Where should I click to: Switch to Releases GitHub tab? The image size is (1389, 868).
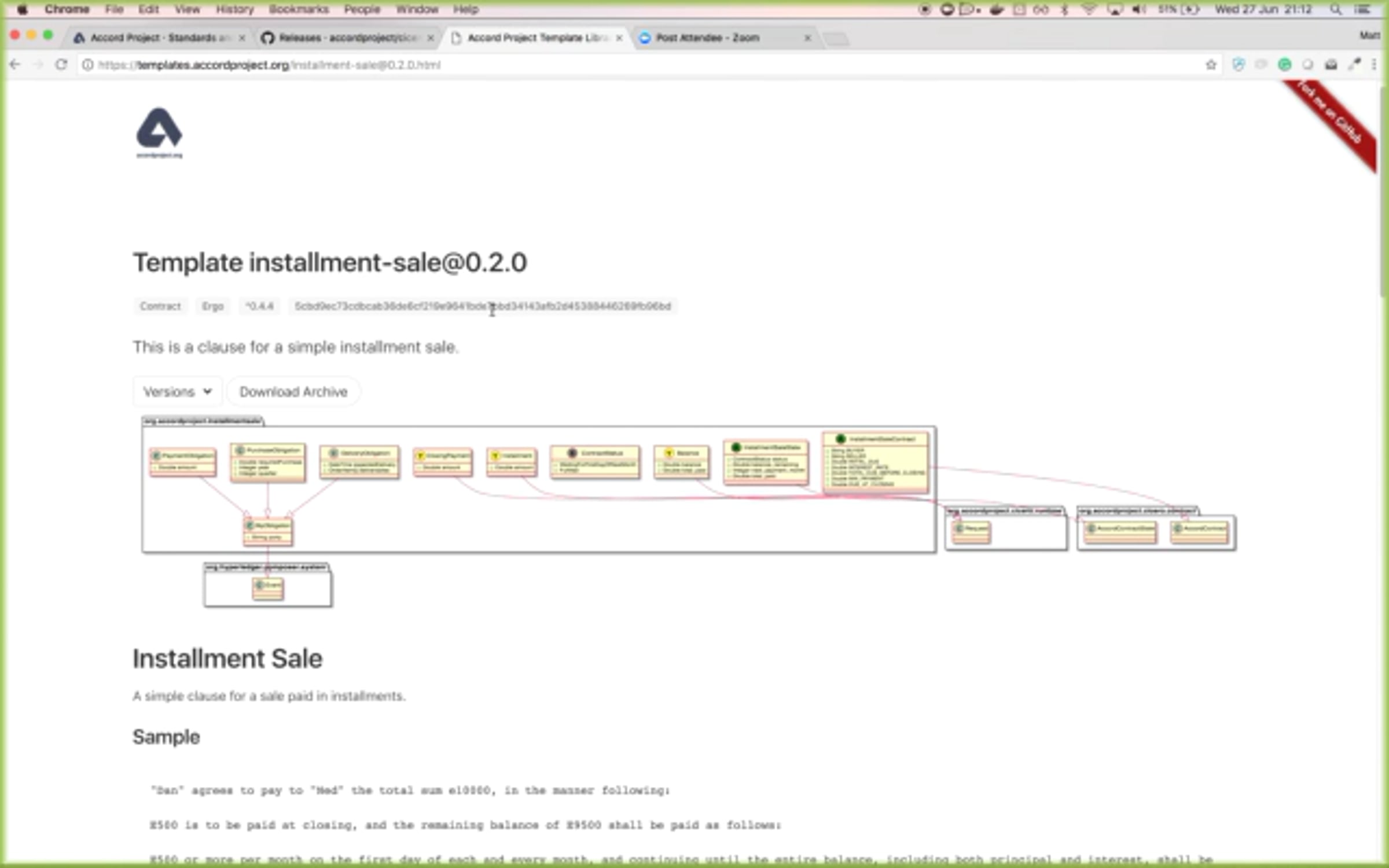coord(346,38)
